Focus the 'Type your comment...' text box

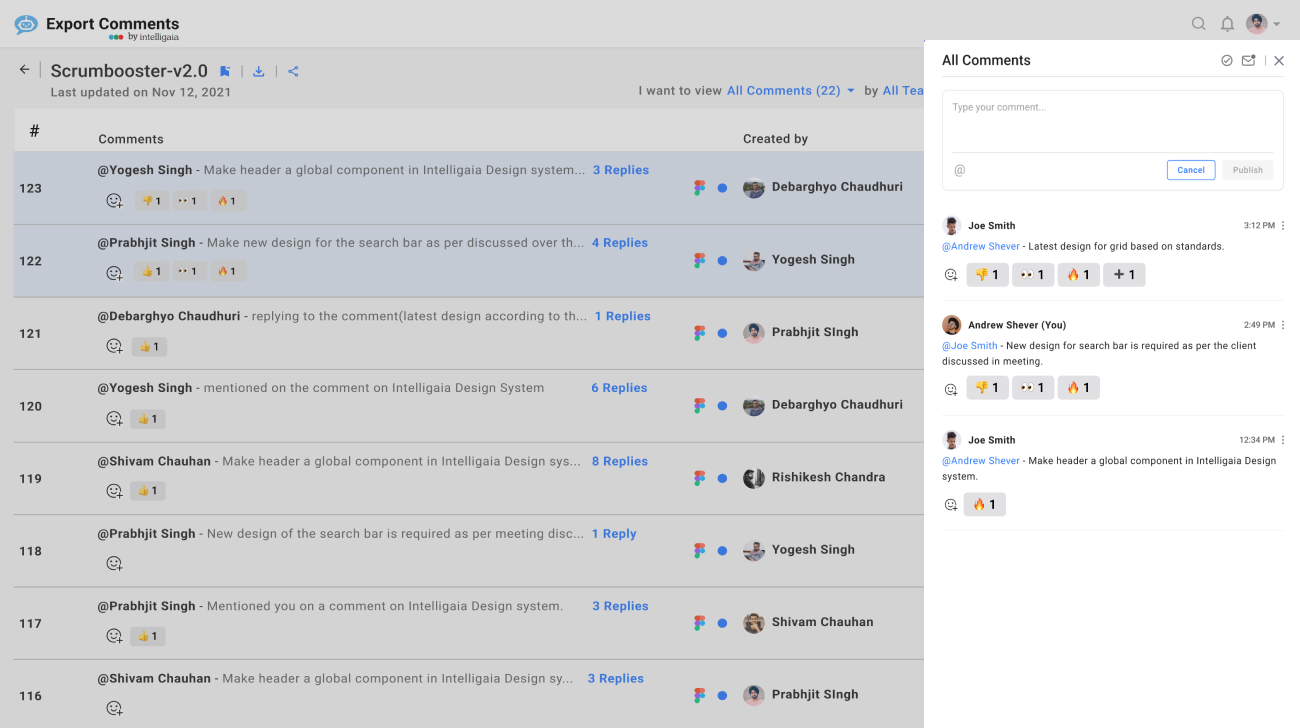pyautogui.click(x=1113, y=123)
